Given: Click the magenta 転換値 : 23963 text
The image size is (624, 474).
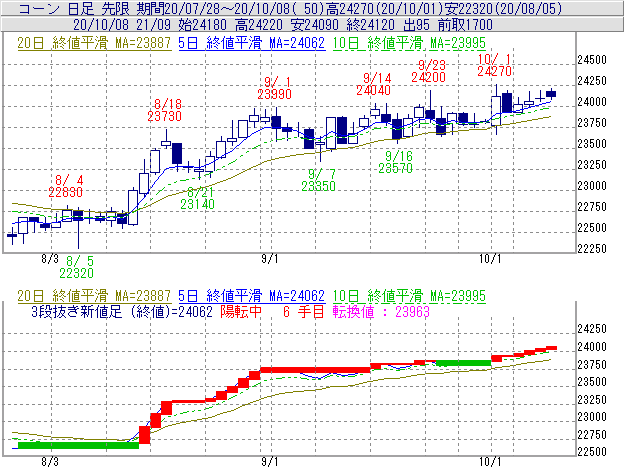Looking at the screenshot, I should click(x=381, y=312).
